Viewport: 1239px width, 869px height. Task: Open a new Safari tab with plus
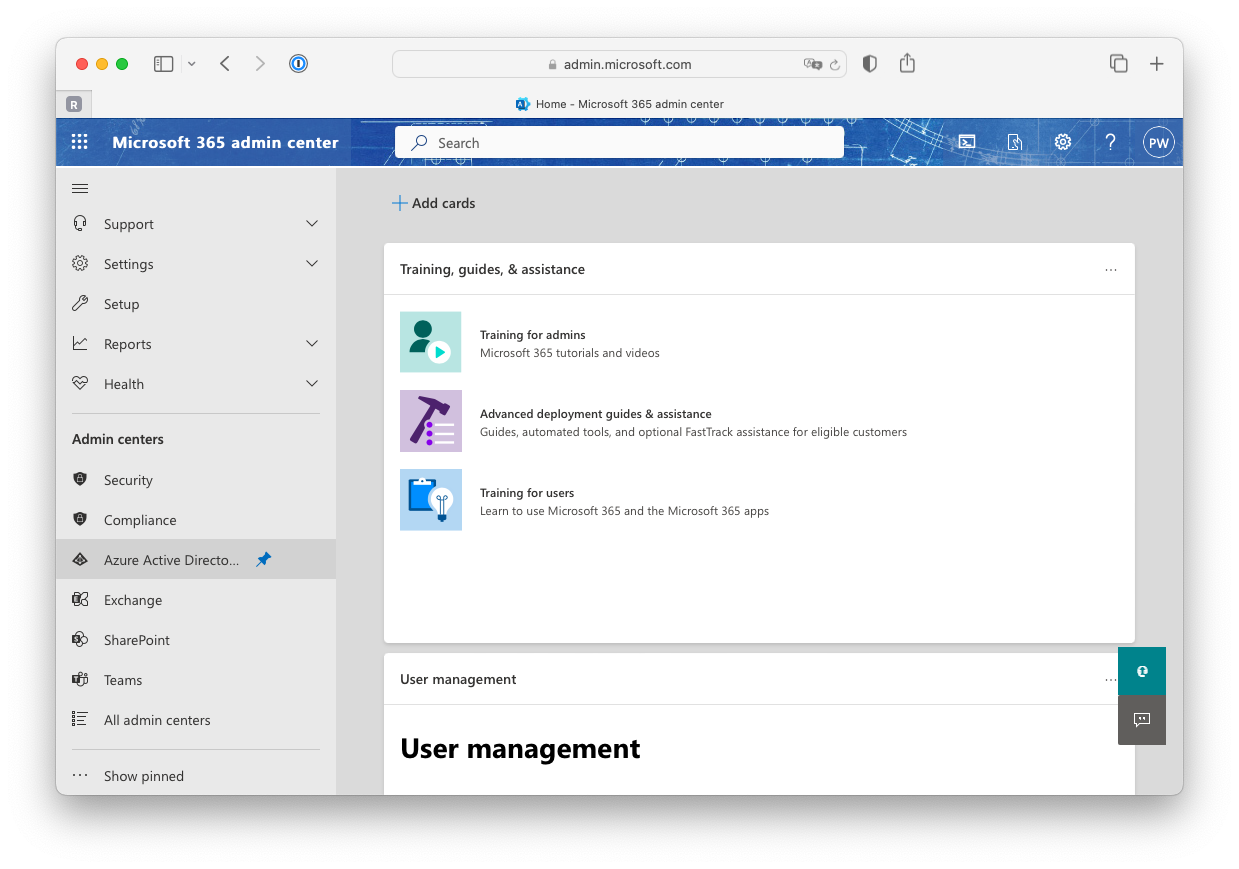1157,64
